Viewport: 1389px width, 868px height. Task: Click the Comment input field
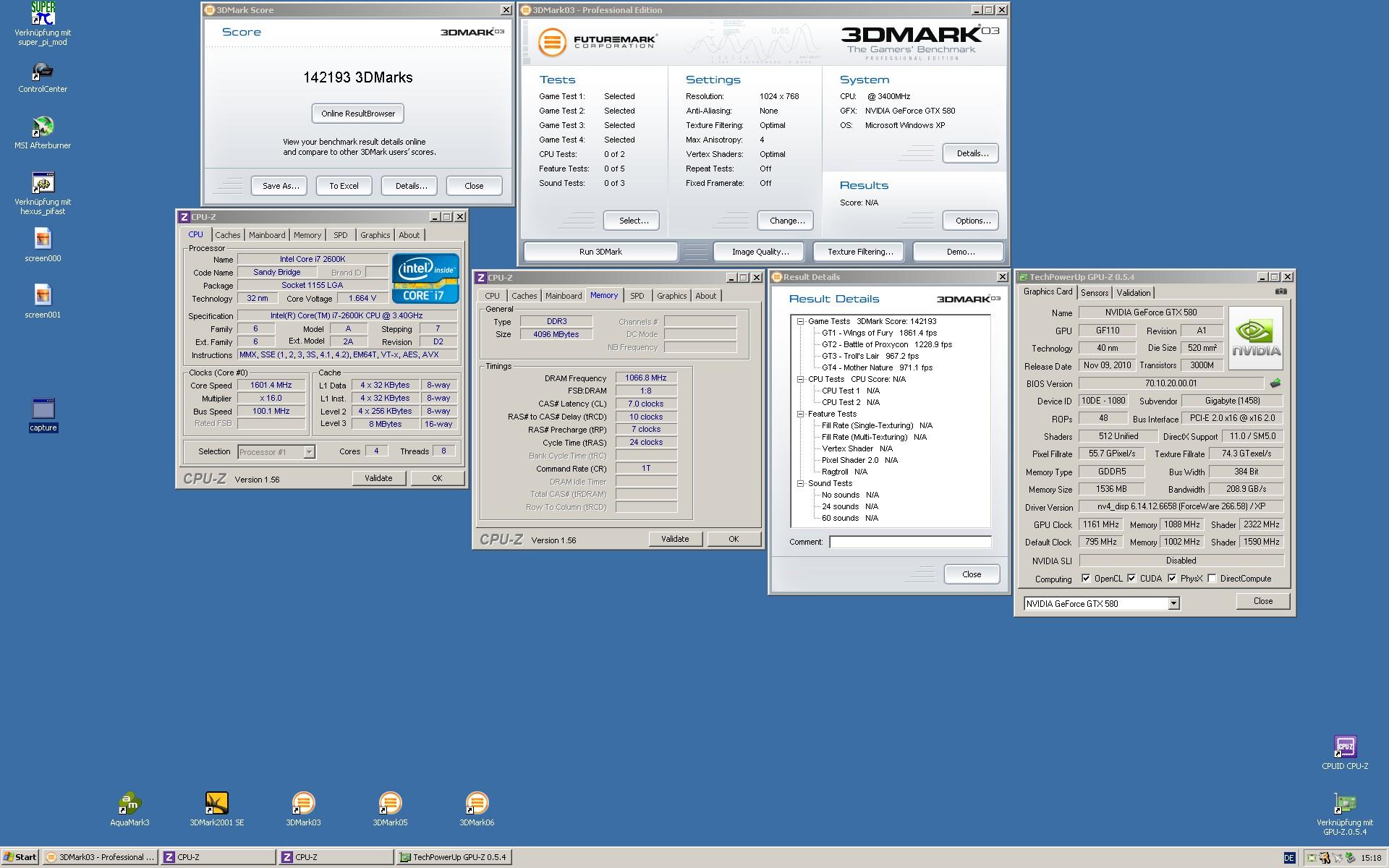pyautogui.click(x=910, y=542)
